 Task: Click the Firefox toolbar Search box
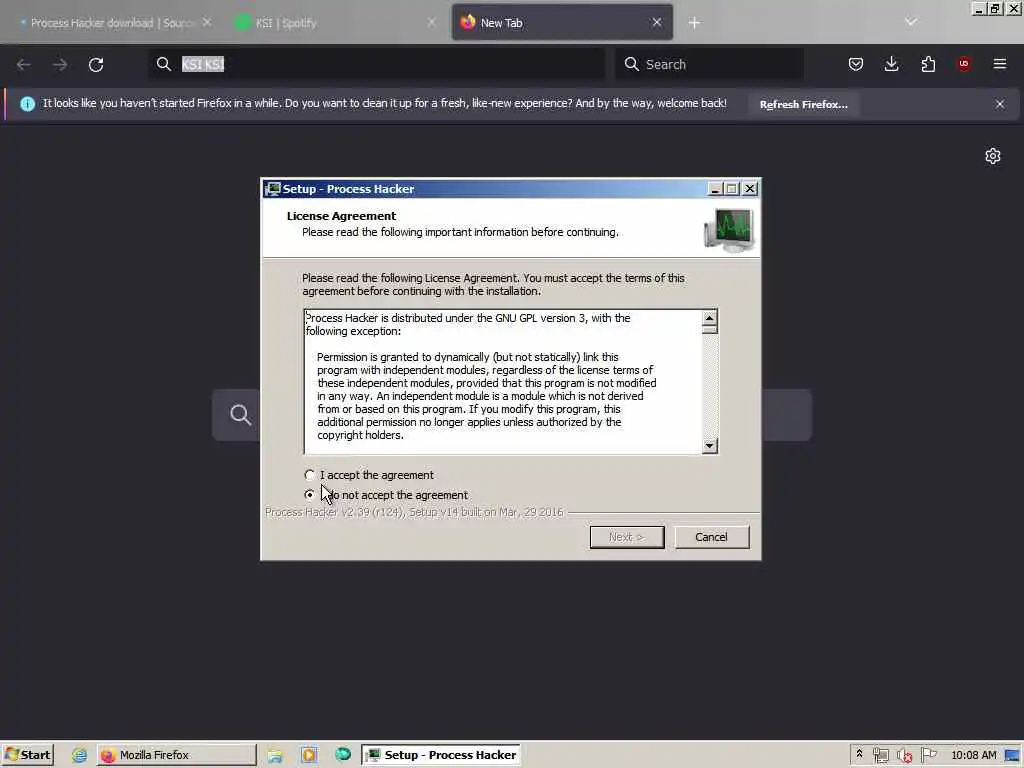pyautogui.click(x=709, y=64)
